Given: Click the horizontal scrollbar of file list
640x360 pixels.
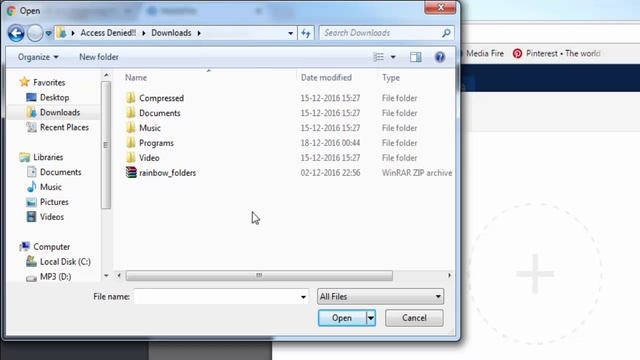Looking at the screenshot, I should [x=259, y=276].
